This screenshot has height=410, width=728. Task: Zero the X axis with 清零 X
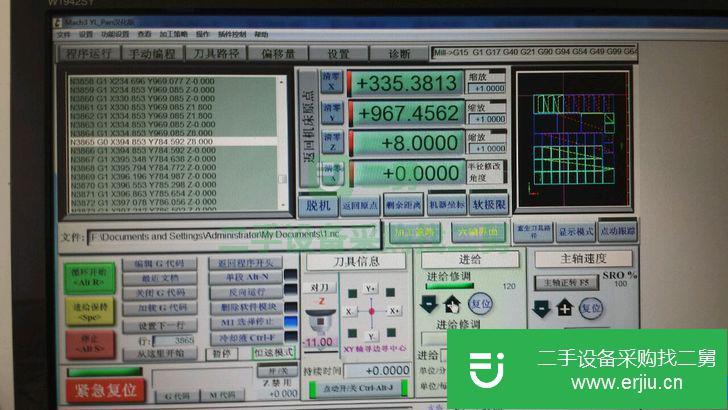(x=332, y=82)
